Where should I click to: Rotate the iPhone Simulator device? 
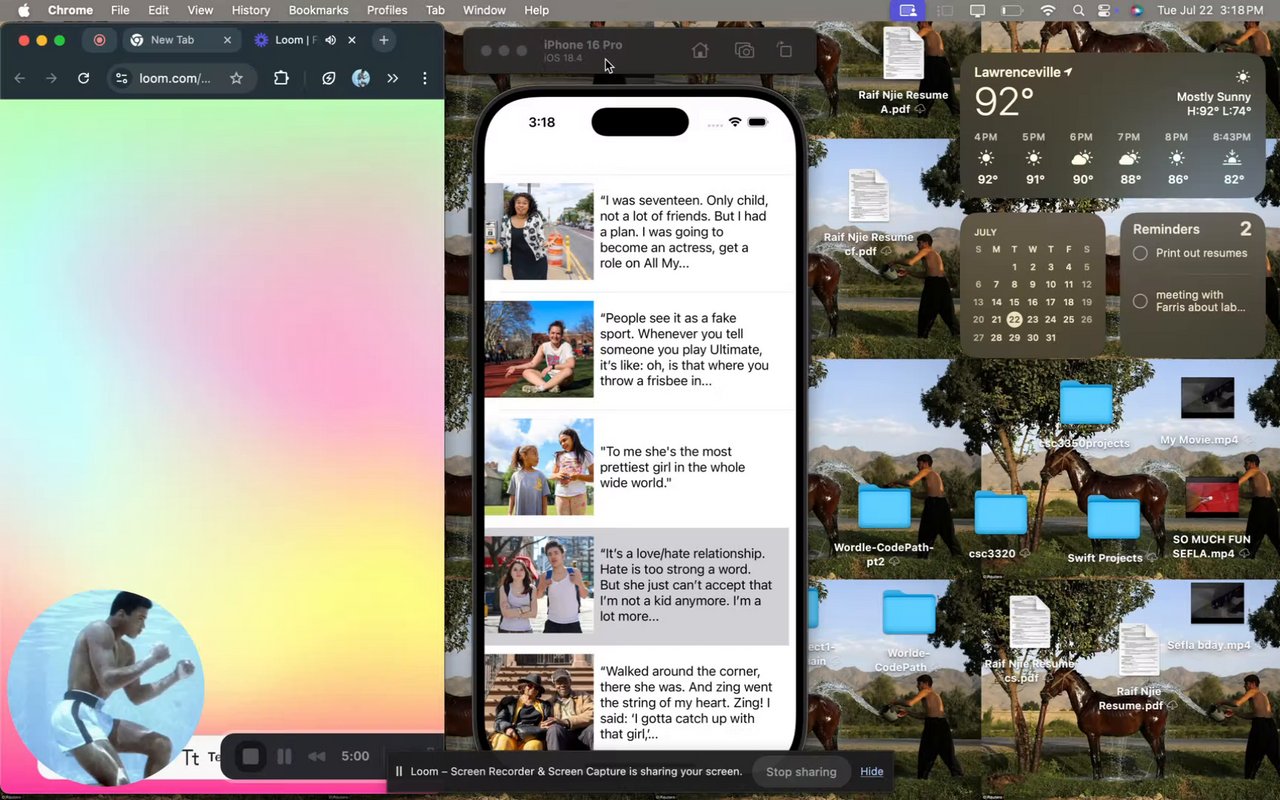tap(785, 50)
